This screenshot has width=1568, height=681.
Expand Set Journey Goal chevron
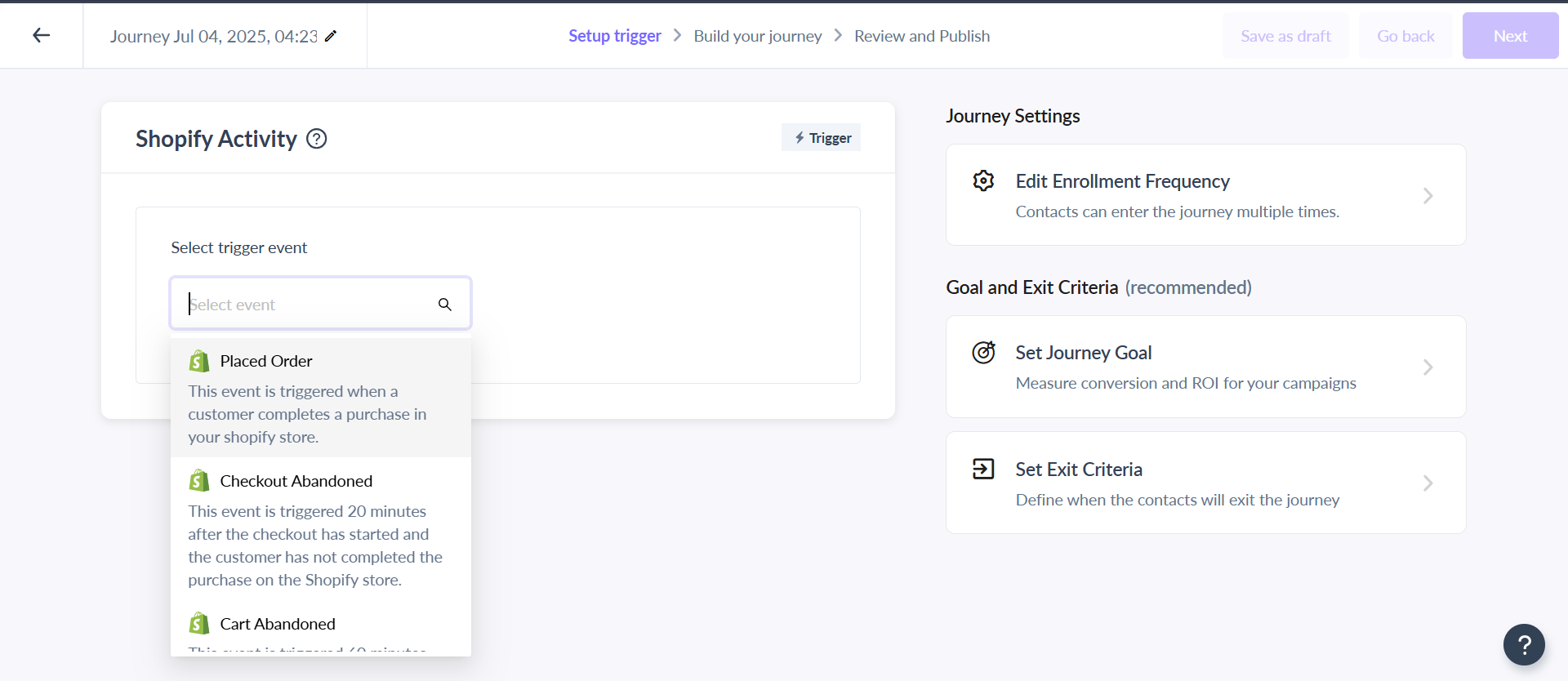click(x=1428, y=367)
